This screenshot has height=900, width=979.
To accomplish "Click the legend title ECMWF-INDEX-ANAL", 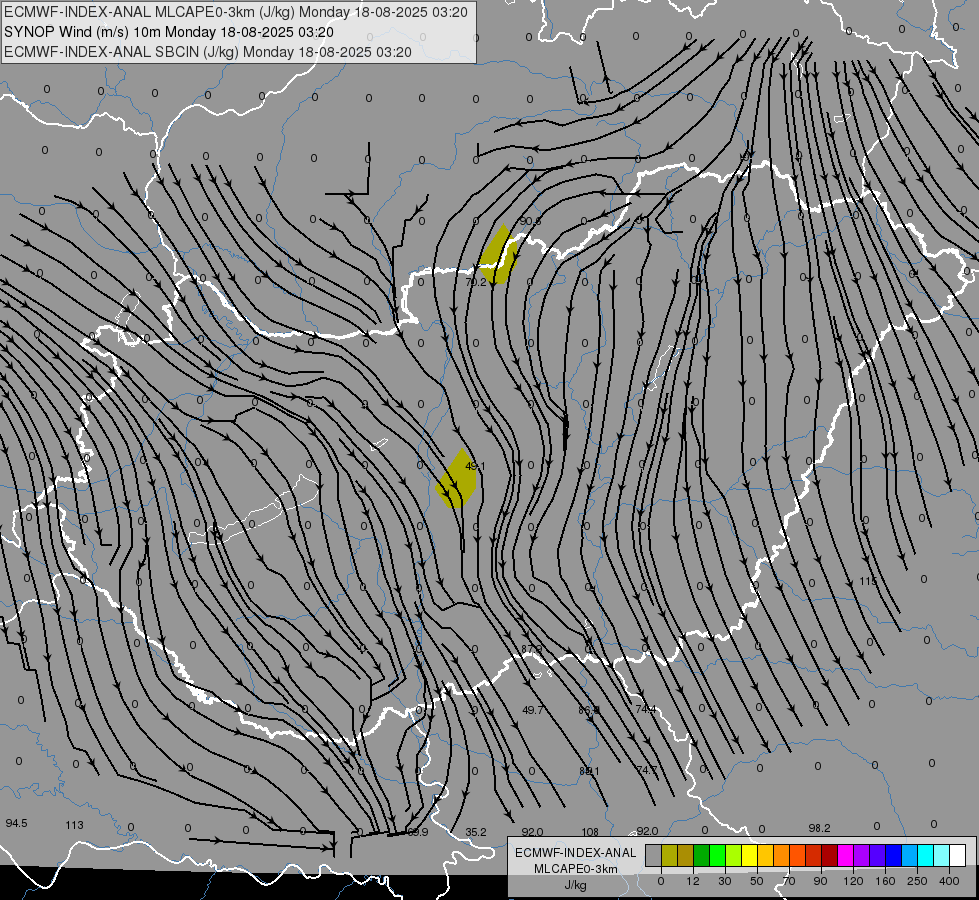I will point(576,853).
